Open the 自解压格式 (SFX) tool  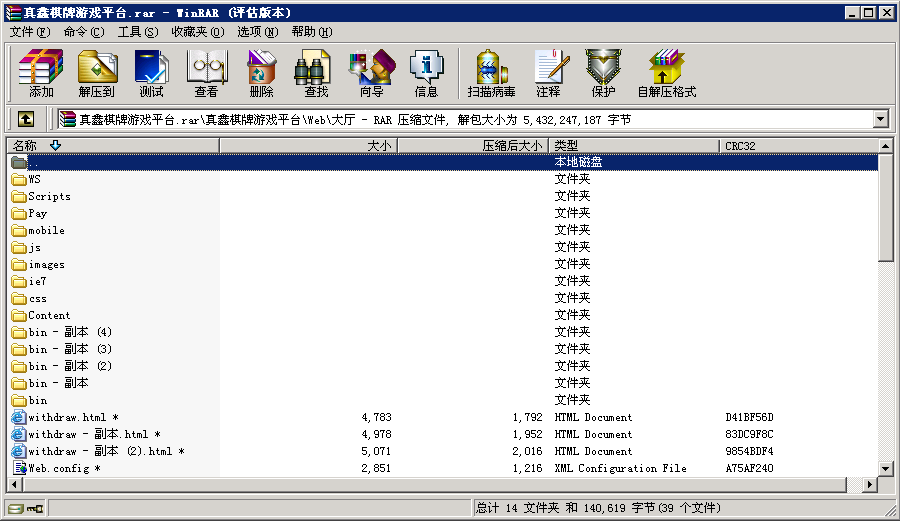tap(666, 73)
